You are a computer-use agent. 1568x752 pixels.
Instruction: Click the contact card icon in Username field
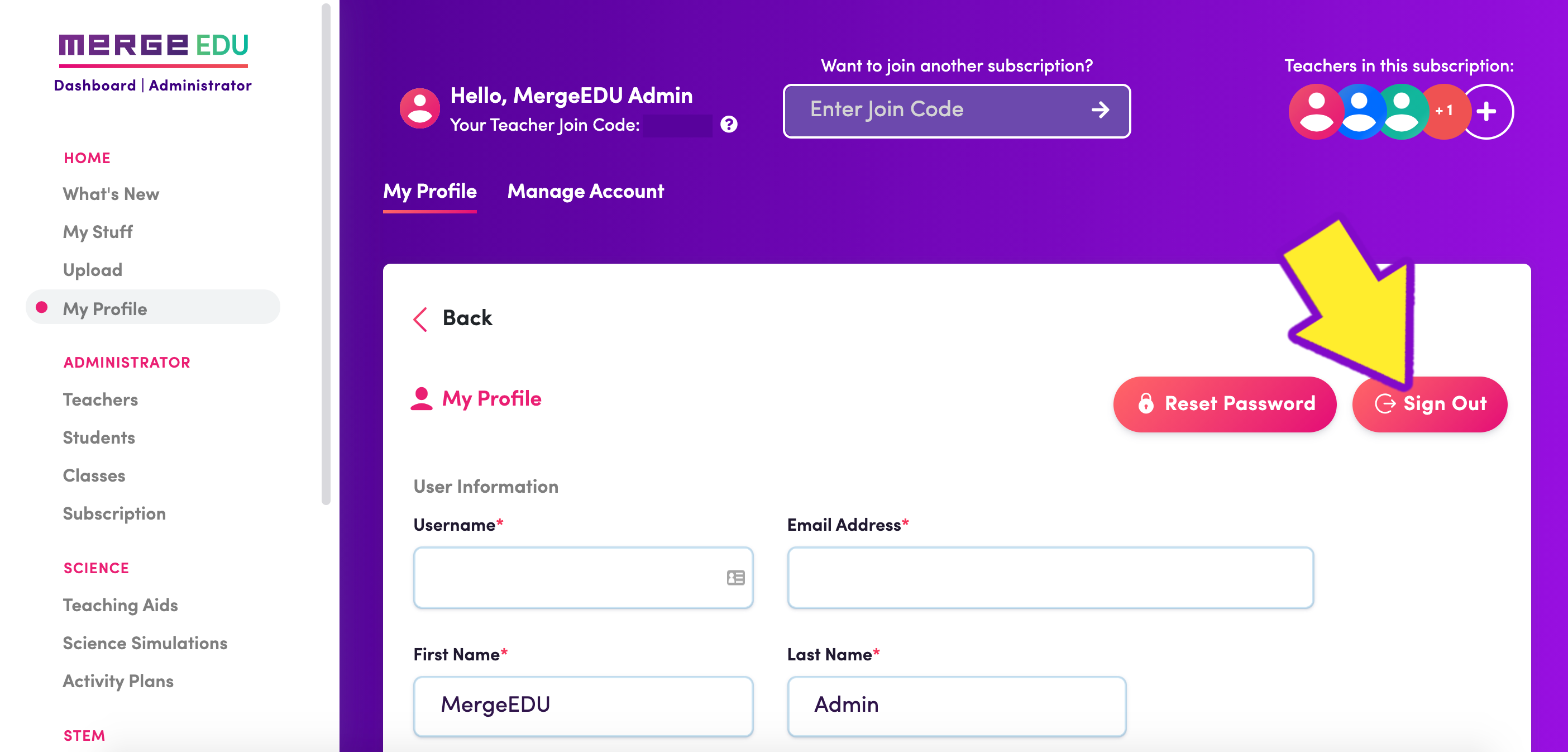click(735, 577)
